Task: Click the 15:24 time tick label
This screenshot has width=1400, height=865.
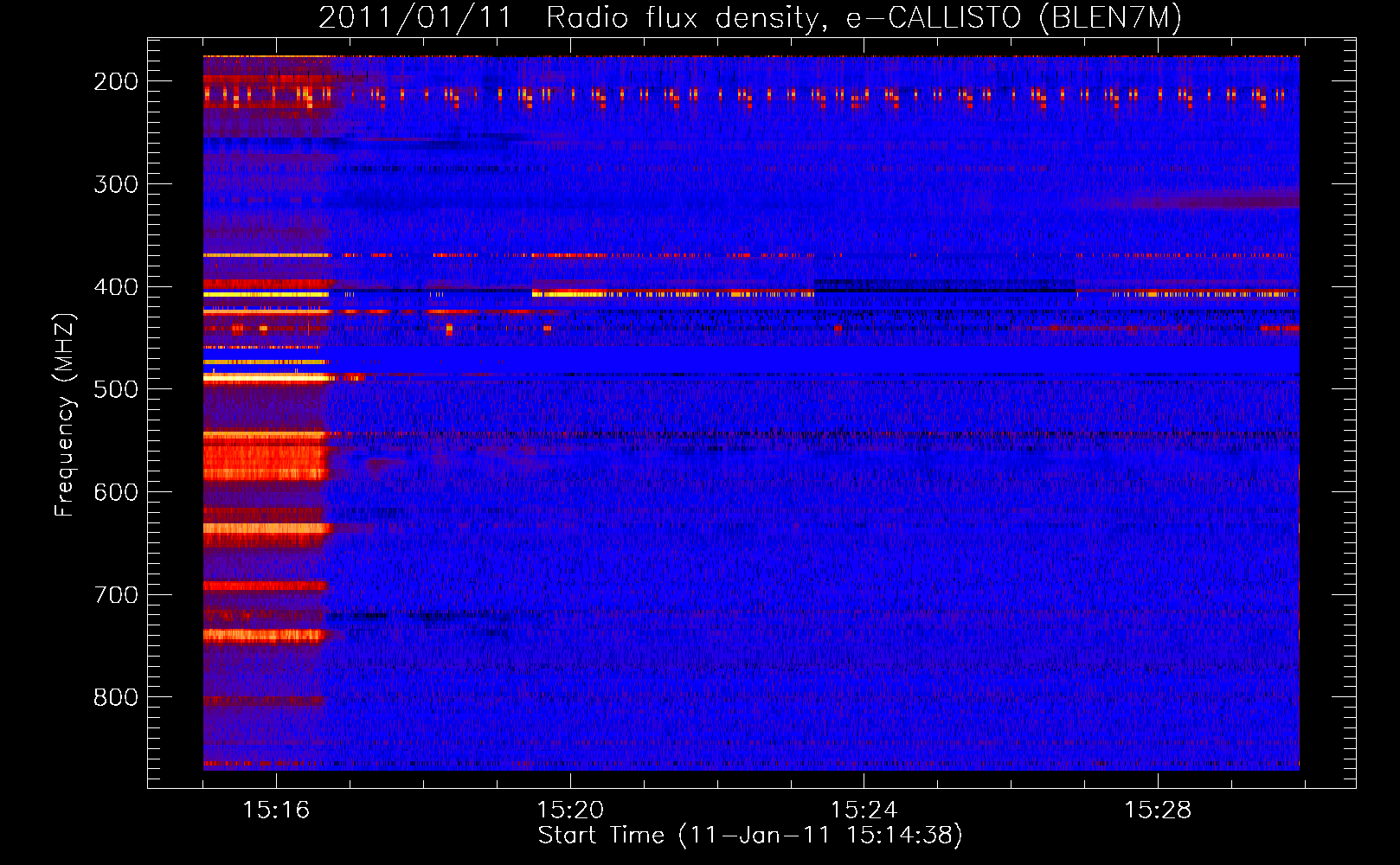Action: [x=864, y=811]
